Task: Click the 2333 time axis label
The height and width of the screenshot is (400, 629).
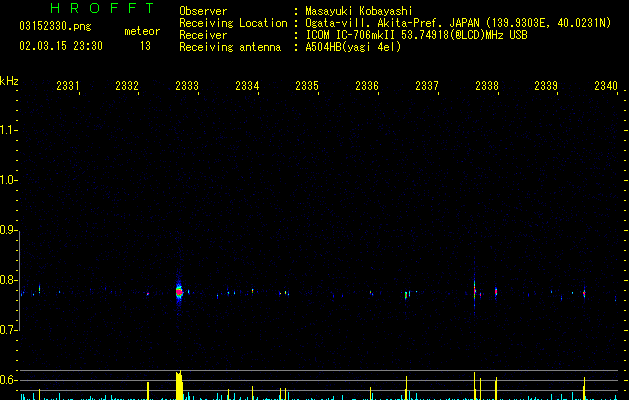Action: pyautogui.click(x=187, y=86)
